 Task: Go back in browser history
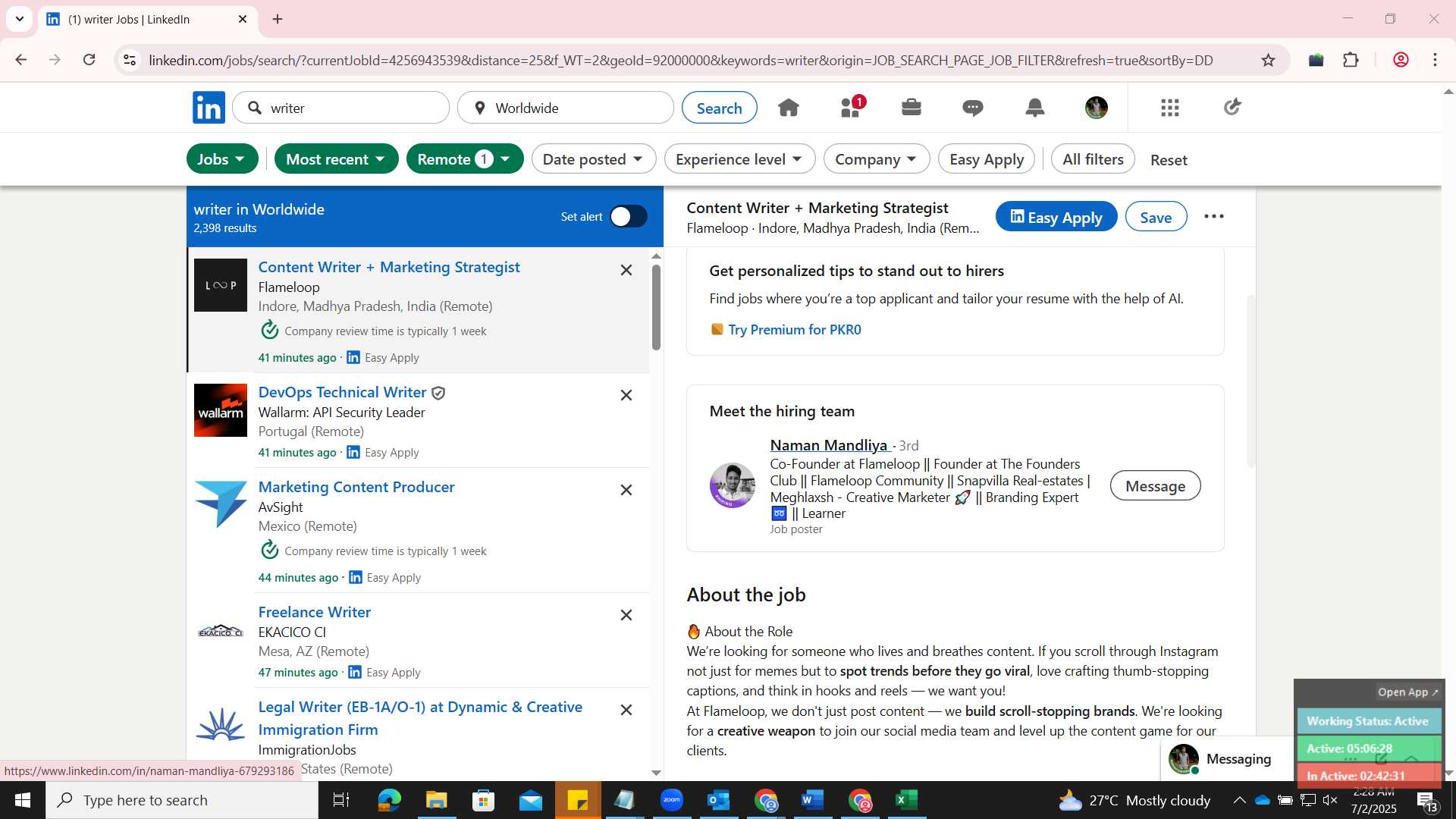(x=21, y=60)
